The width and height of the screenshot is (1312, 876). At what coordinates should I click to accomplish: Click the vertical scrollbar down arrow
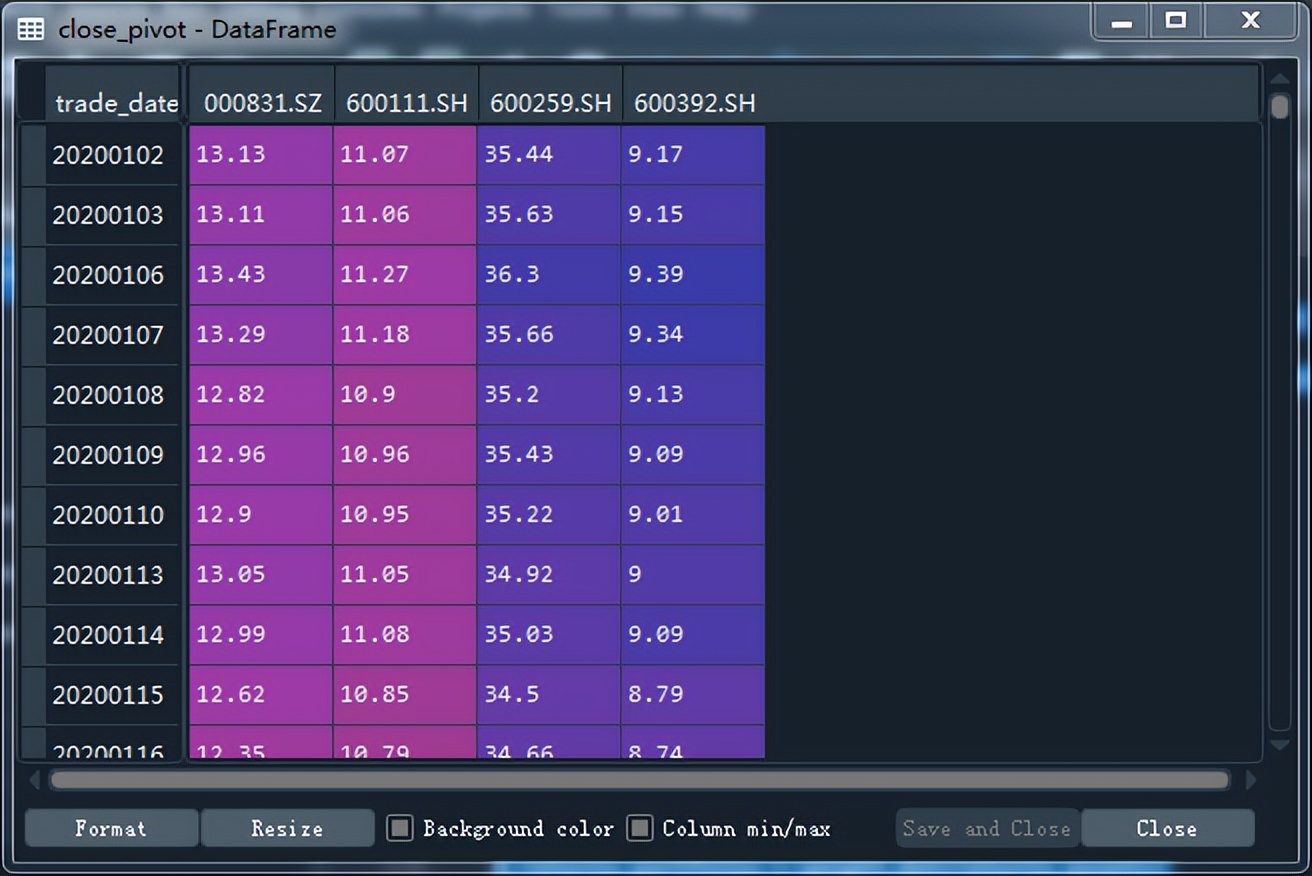pyautogui.click(x=1279, y=745)
